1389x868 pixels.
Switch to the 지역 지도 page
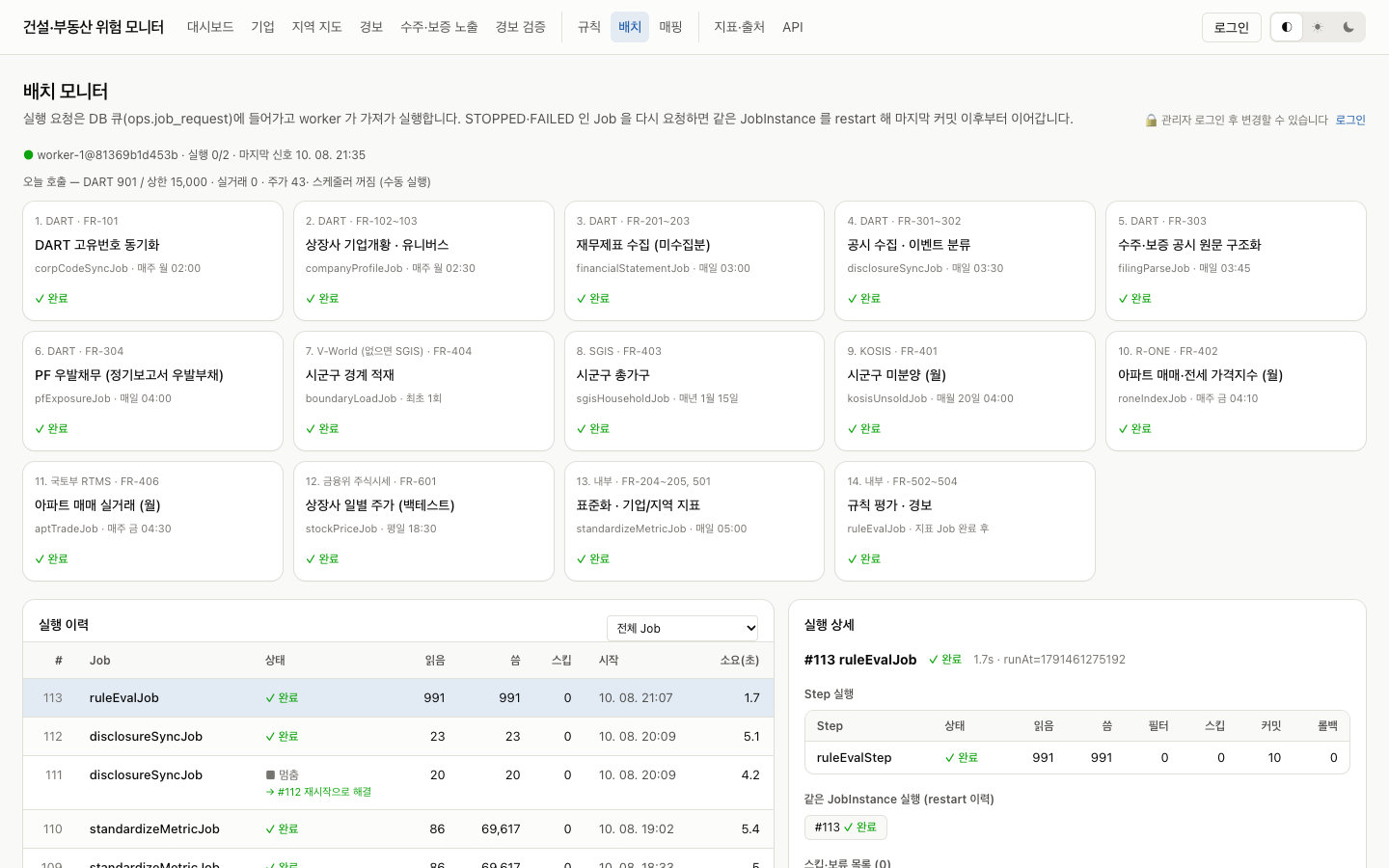pos(317,27)
